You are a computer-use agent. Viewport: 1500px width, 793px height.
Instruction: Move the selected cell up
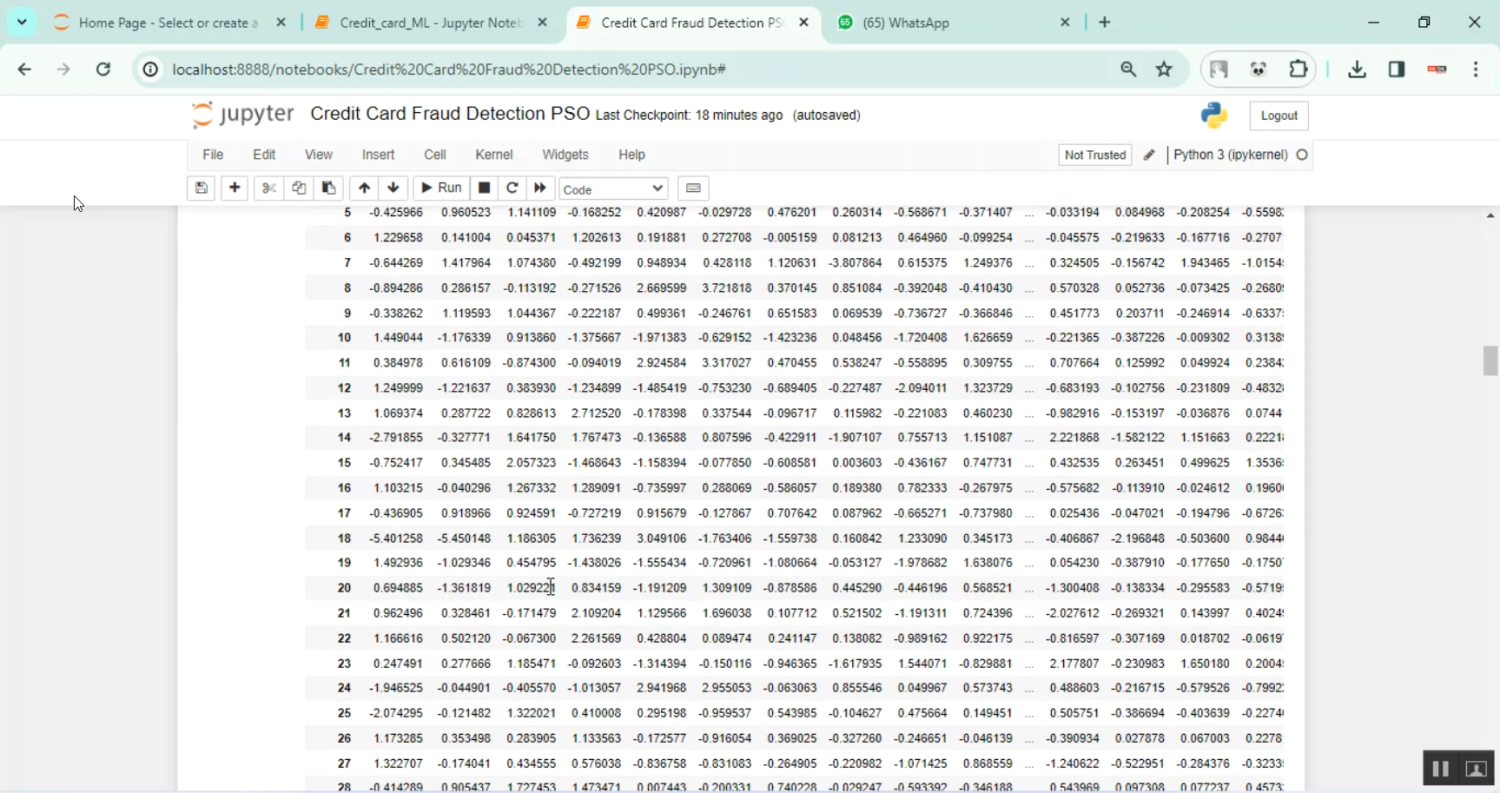tap(364, 188)
